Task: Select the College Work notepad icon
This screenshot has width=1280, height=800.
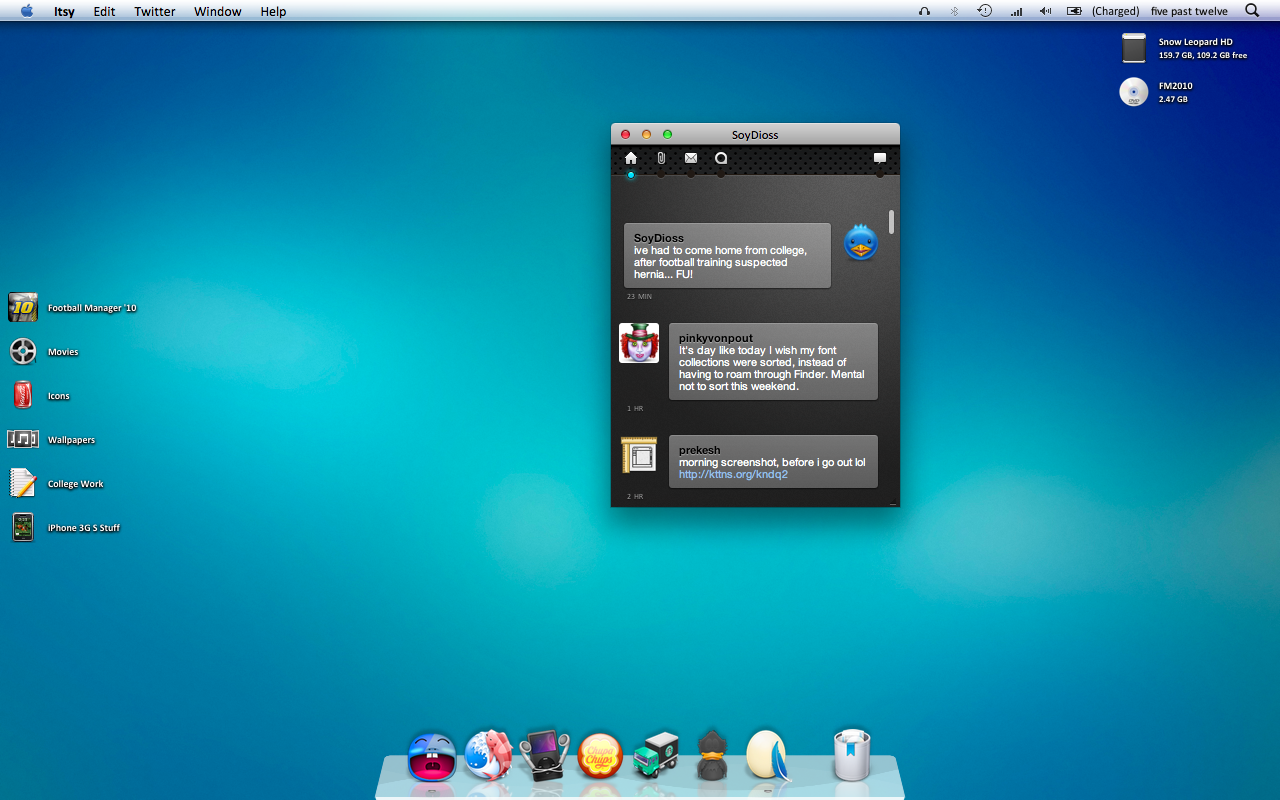Action: 23,483
